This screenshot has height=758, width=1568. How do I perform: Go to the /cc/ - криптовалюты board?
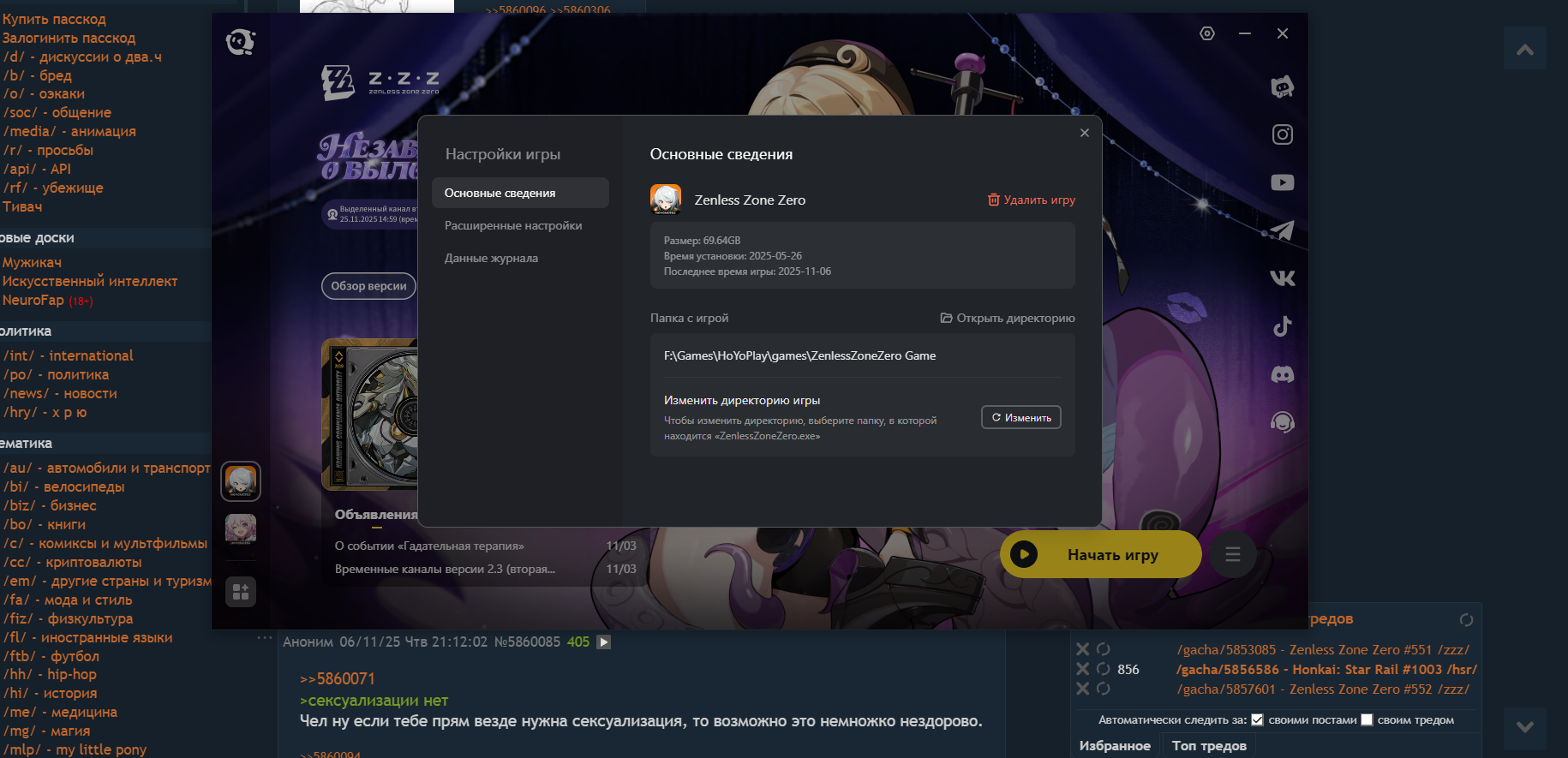(x=73, y=562)
